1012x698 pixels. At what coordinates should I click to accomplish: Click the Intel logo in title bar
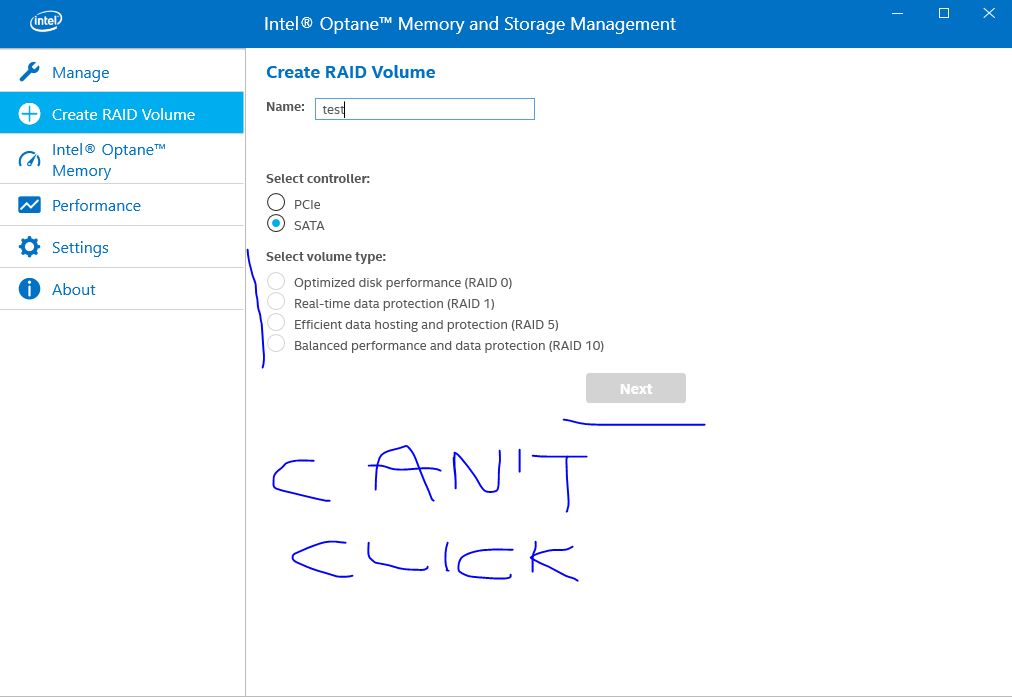tap(46, 21)
